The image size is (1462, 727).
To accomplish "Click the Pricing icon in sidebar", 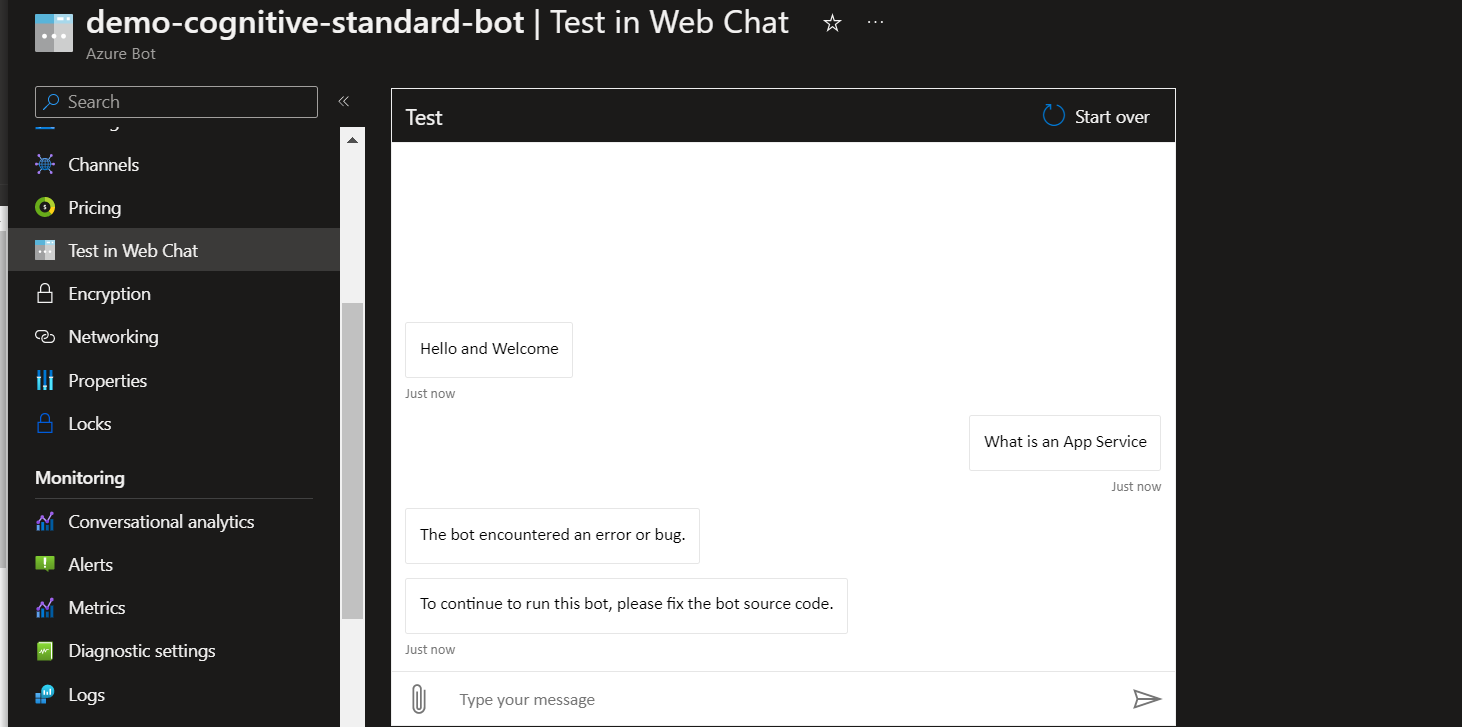I will [x=45, y=208].
